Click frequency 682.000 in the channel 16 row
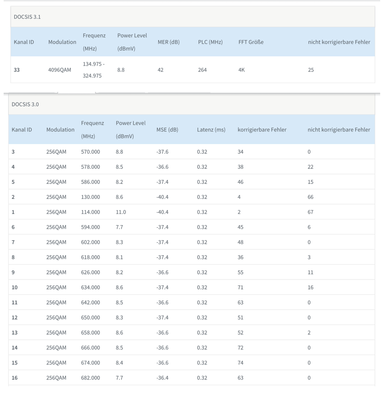The height and width of the screenshot is (400, 382). pyautogui.click(x=90, y=378)
